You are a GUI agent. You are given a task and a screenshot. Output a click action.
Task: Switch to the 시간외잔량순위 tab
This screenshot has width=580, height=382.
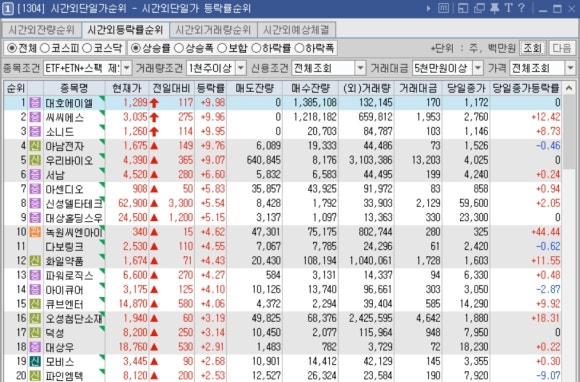coord(41,30)
